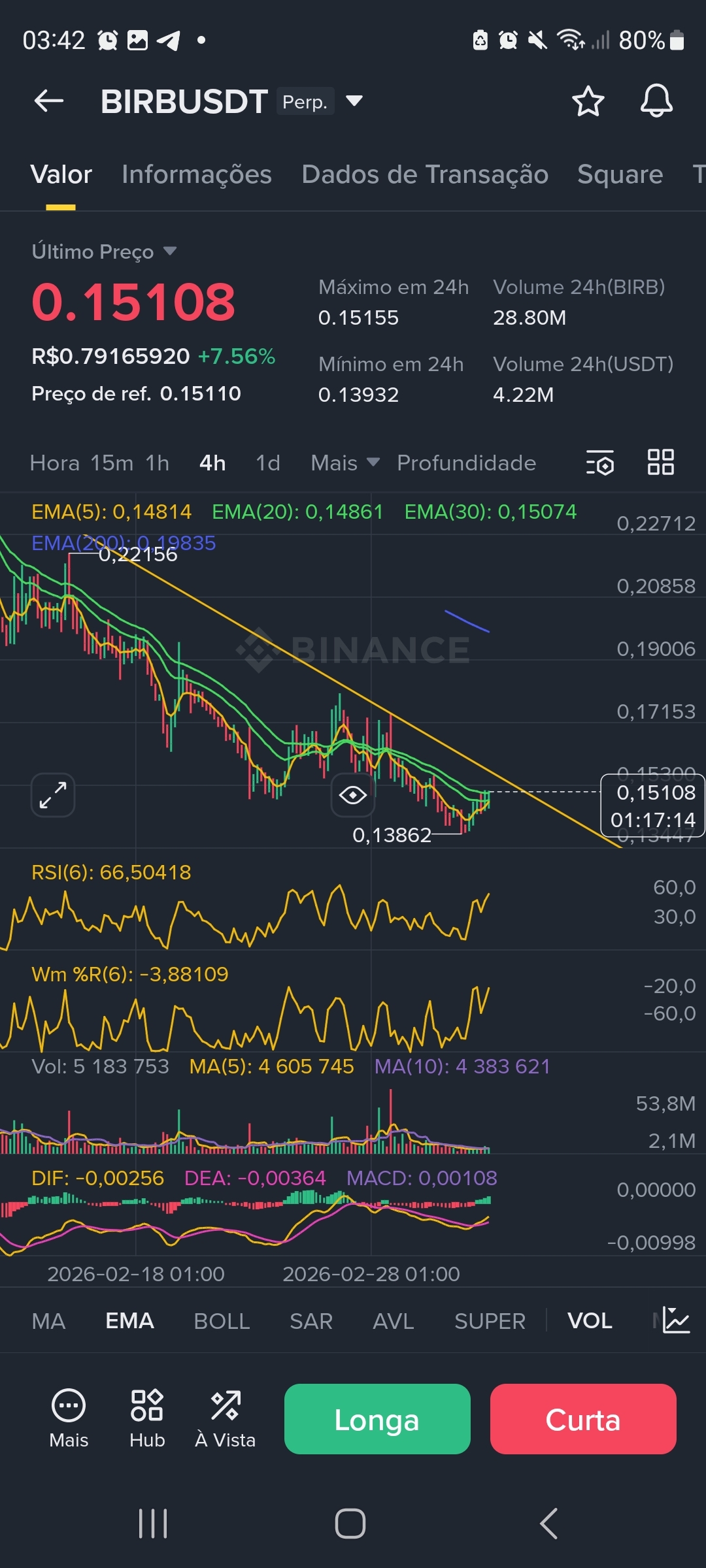Image resolution: width=706 pixels, height=1568 pixels.
Task: Tap the MA(10): 4 383 621 volume label
Action: 462,1066
